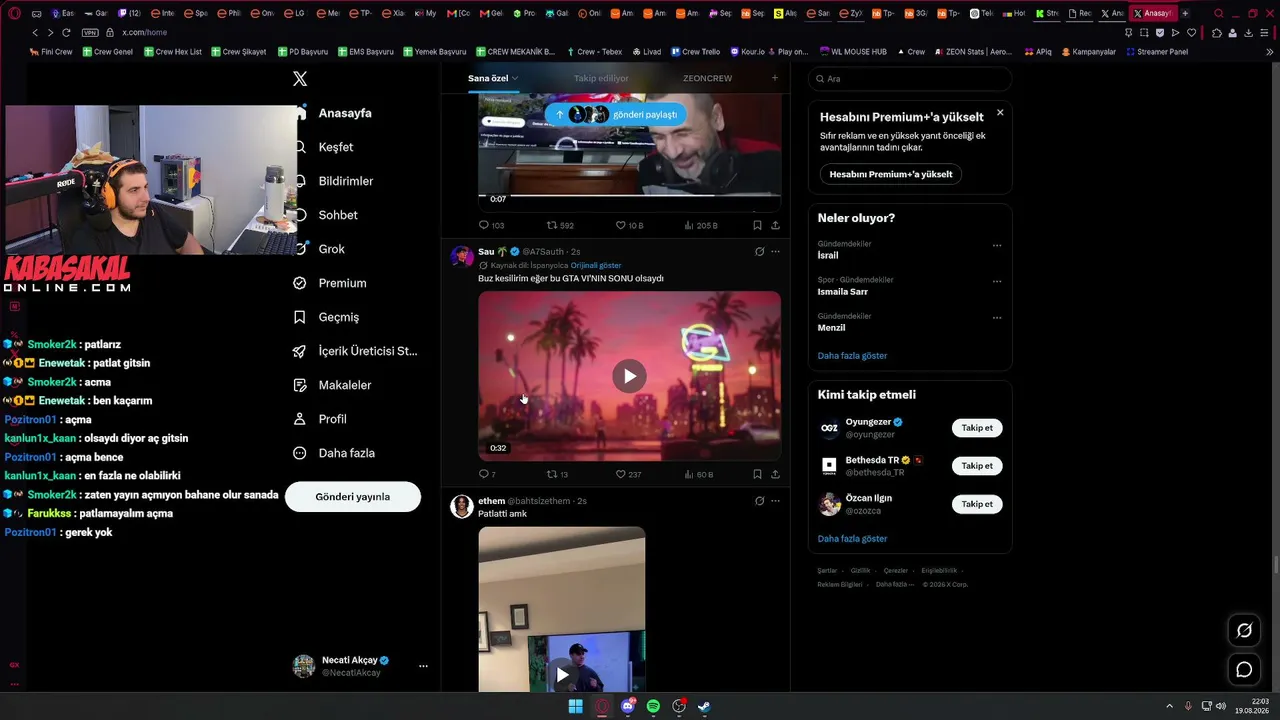This screenshot has height=720, width=1280.
Task: Follow Bethesda TR with Takip et
Action: pyautogui.click(x=977, y=466)
